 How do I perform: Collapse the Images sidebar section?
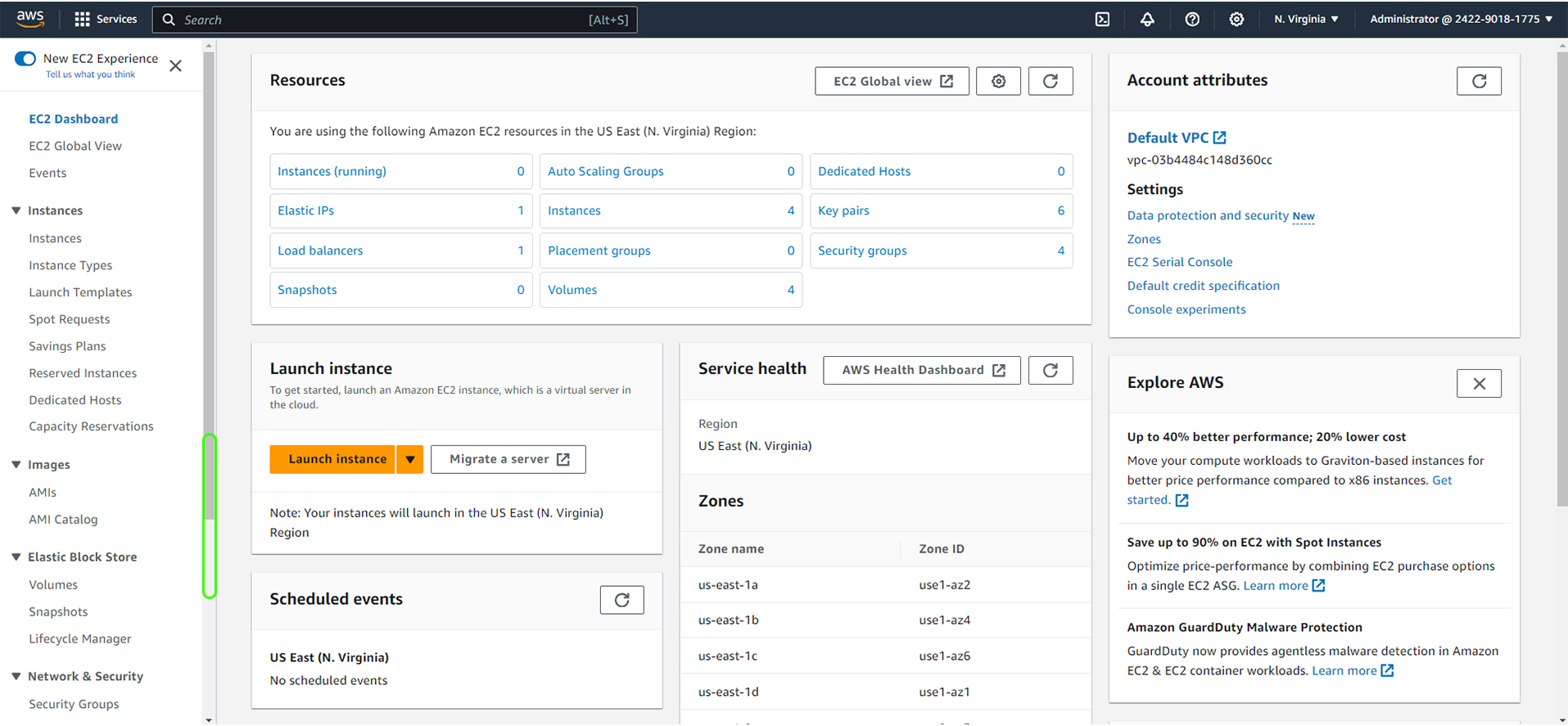click(x=16, y=464)
